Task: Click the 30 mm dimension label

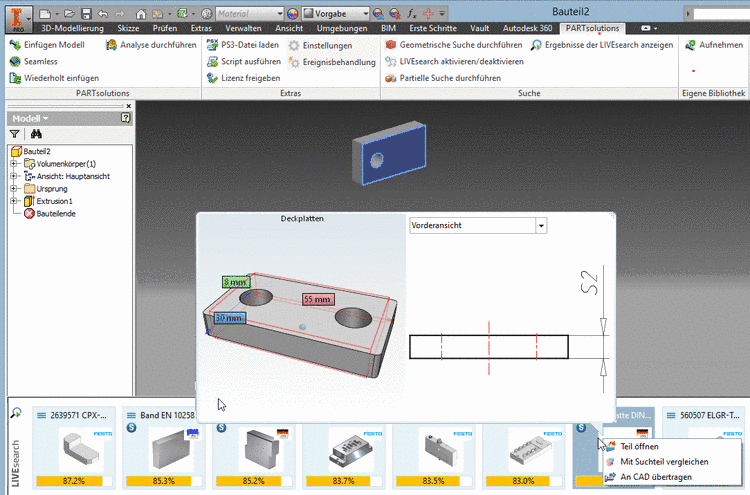Action: point(229,318)
